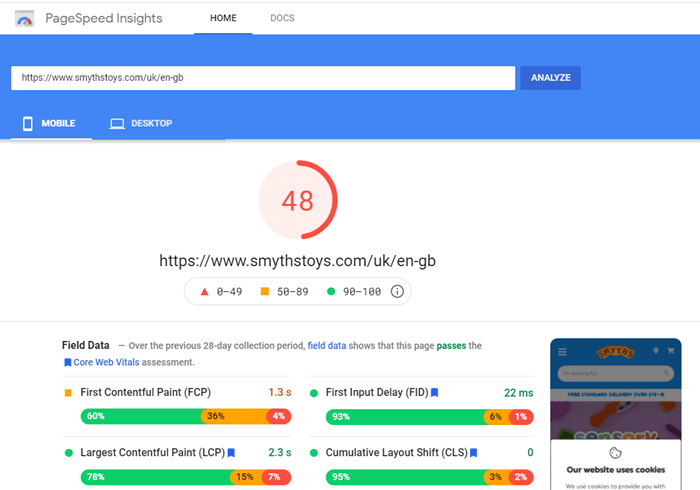The height and width of the screenshot is (490, 700).
Task: Click the FID distribution bar's 93% segment
Action: tap(405, 417)
